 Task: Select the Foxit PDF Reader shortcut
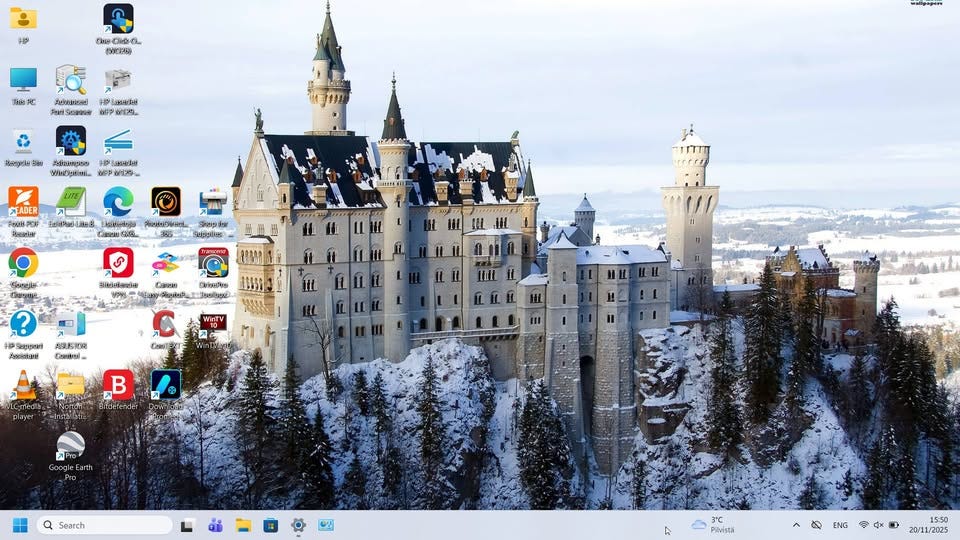[23, 212]
